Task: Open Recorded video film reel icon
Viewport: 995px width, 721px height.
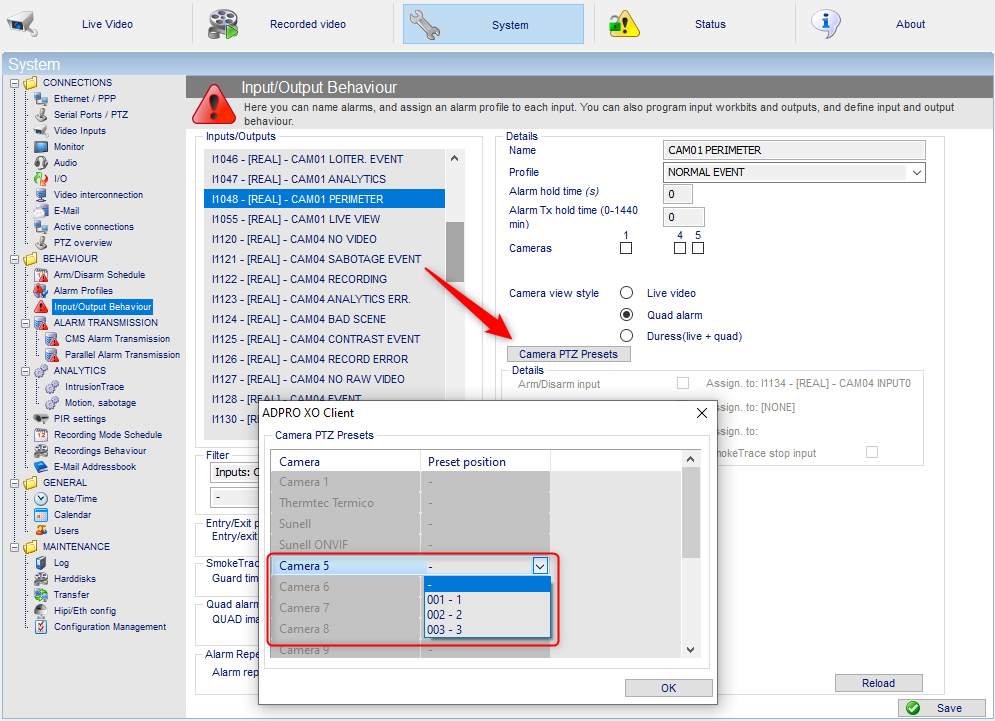Action: point(223,24)
